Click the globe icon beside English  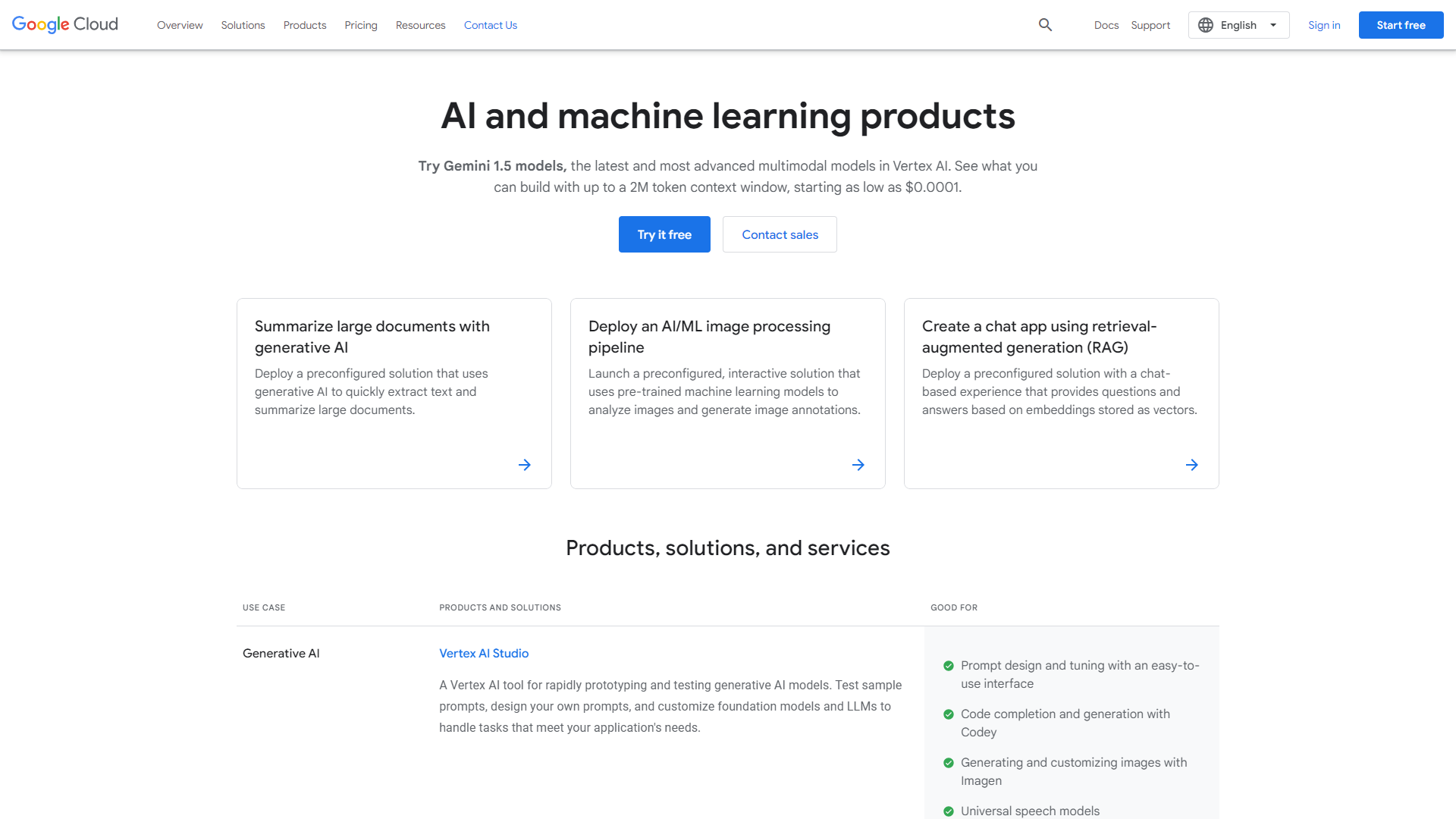tap(1206, 25)
